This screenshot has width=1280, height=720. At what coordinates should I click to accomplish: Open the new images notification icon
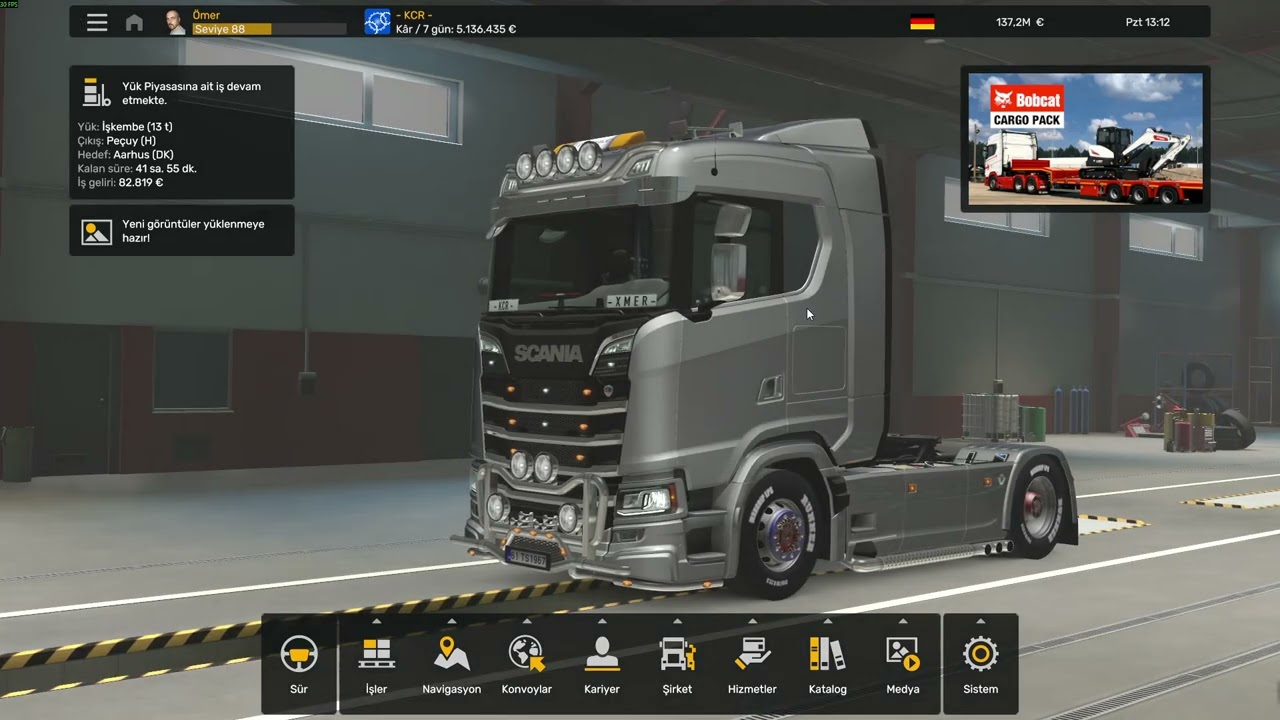97,232
